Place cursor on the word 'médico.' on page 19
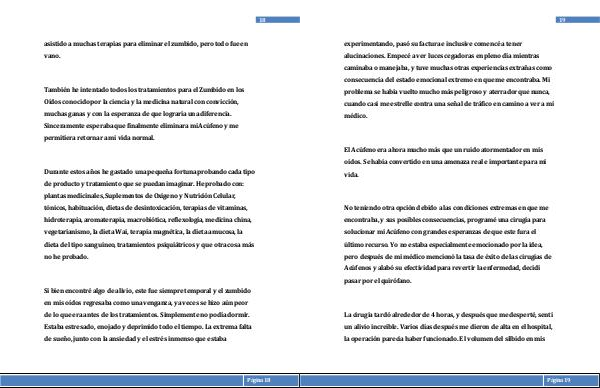Screen dimensions: 600x388 [x=355, y=116]
